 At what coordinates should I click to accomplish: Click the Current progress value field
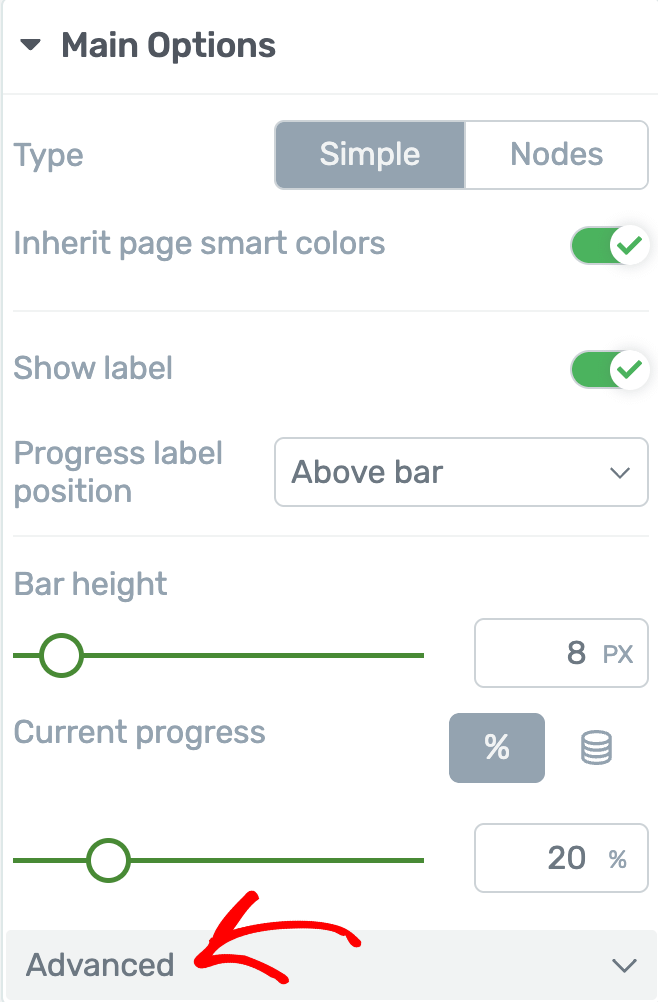point(561,858)
